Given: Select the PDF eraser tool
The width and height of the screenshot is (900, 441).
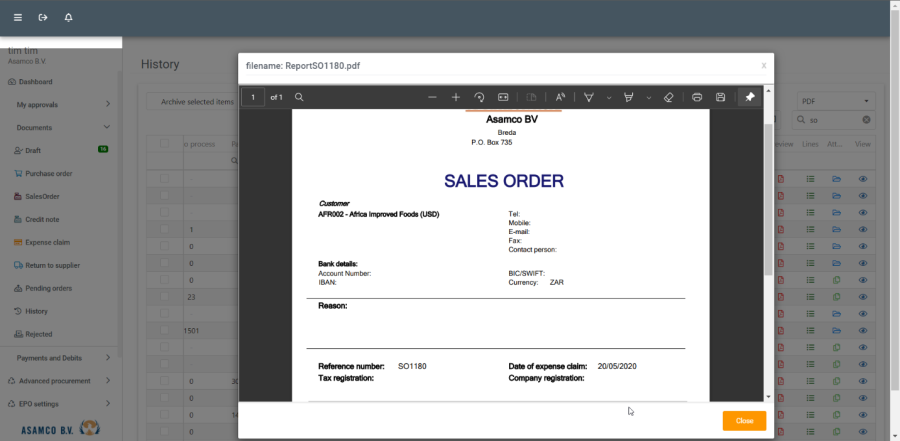Looking at the screenshot, I should pos(669,97).
